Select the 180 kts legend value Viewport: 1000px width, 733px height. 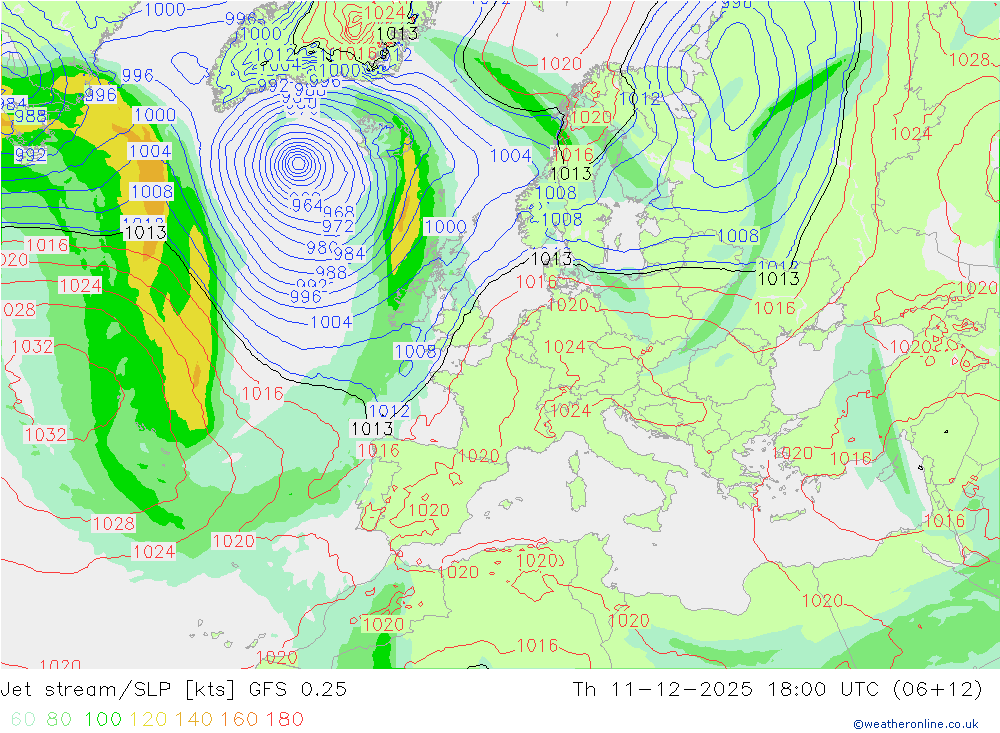point(284,720)
